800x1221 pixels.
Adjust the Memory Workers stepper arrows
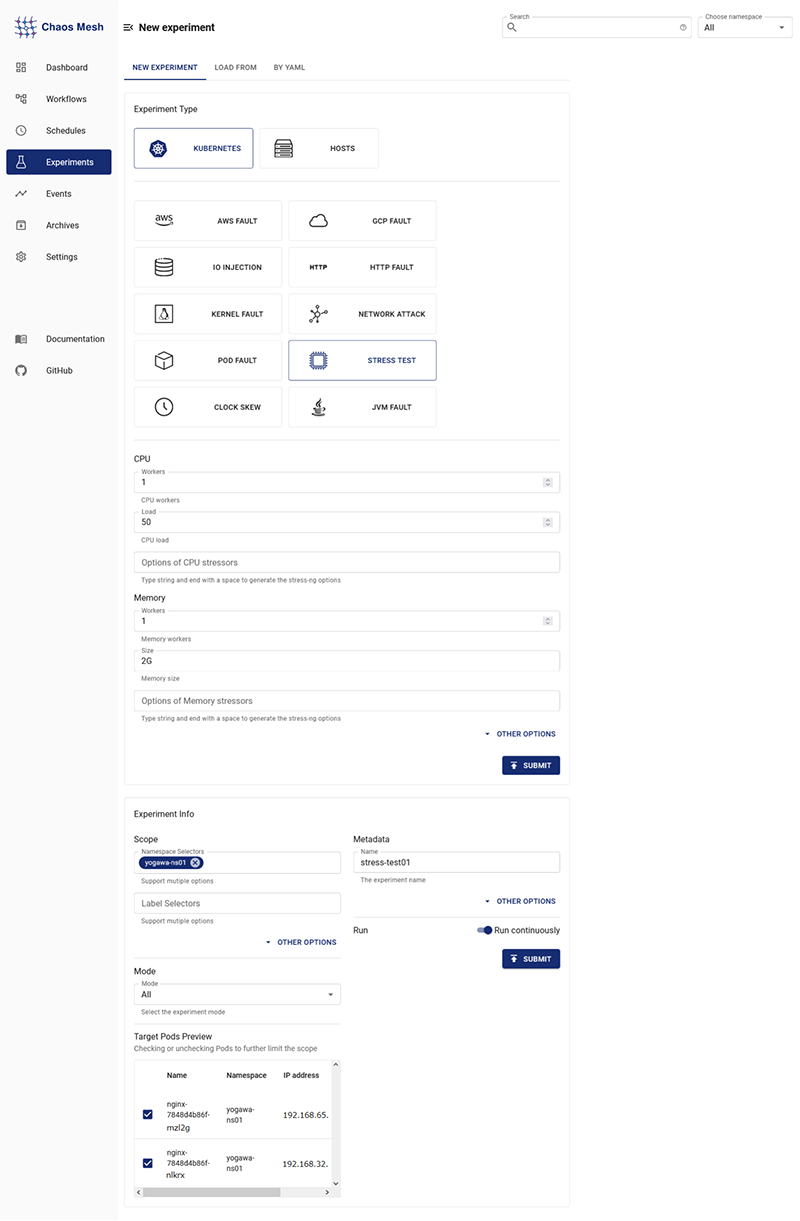pos(547,621)
